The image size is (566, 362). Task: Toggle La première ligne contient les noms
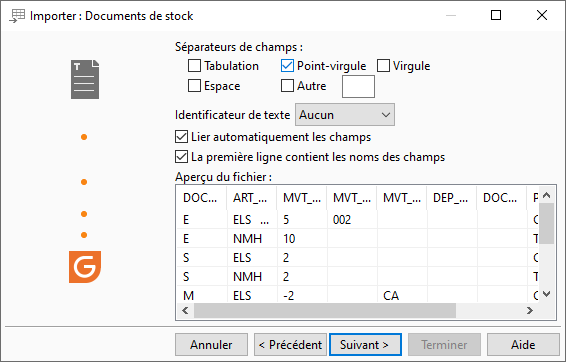point(181,157)
